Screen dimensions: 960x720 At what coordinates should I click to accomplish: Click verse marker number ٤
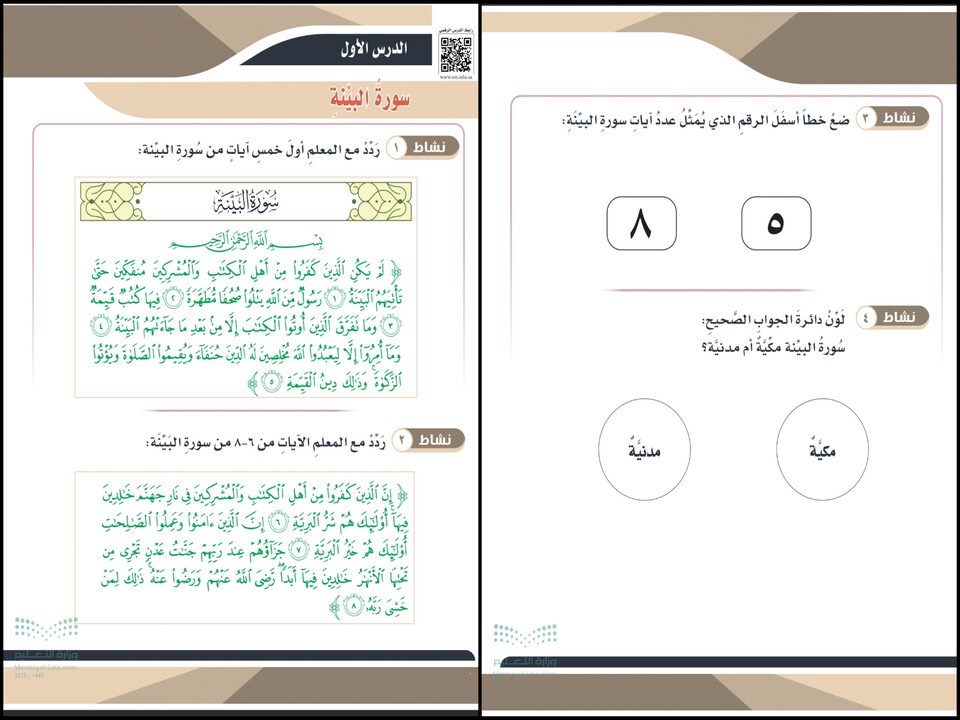point(100,325)
